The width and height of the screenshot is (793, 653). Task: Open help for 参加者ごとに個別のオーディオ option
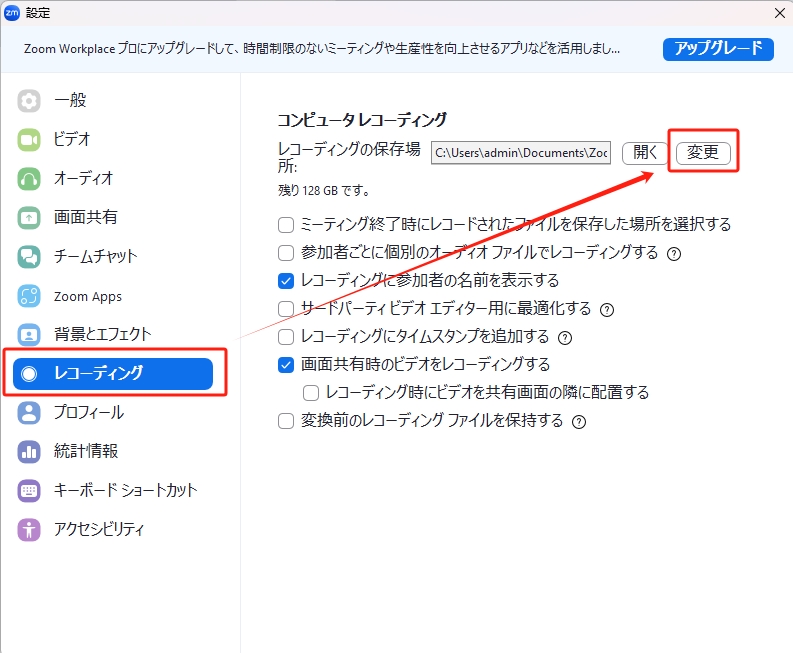pyautogui.click(x=674, y=253)
